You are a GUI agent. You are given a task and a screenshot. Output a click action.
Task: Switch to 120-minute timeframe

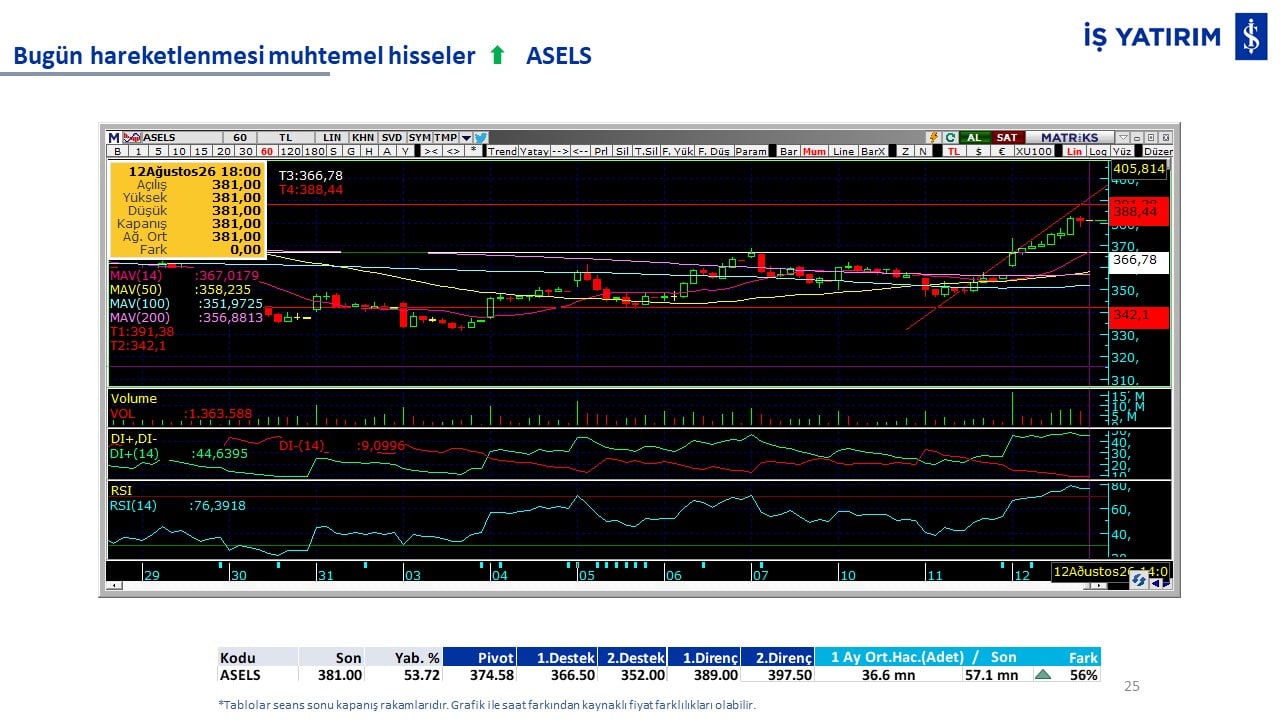click(289, 151)
